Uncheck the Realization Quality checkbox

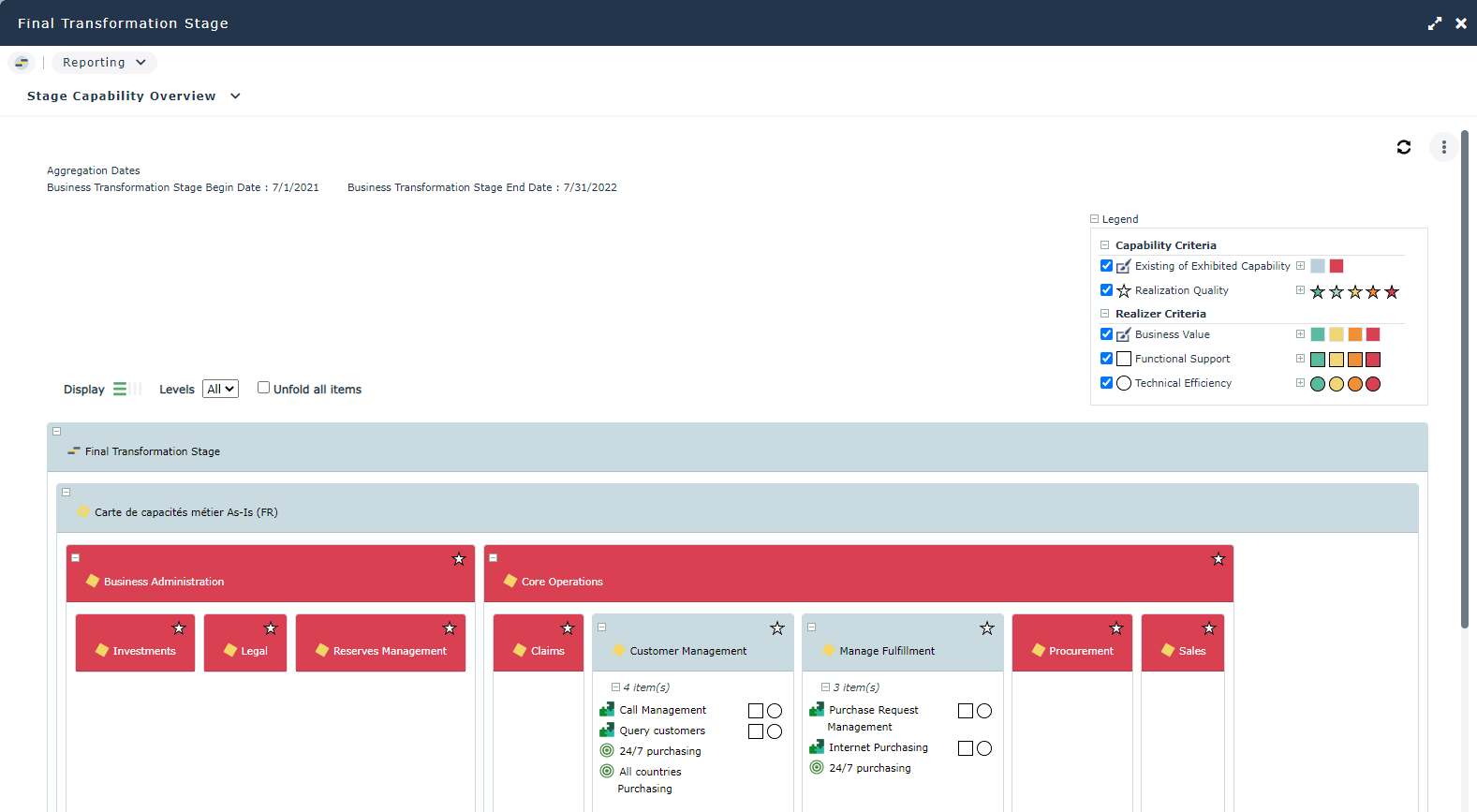click(x=1106, y=290)
